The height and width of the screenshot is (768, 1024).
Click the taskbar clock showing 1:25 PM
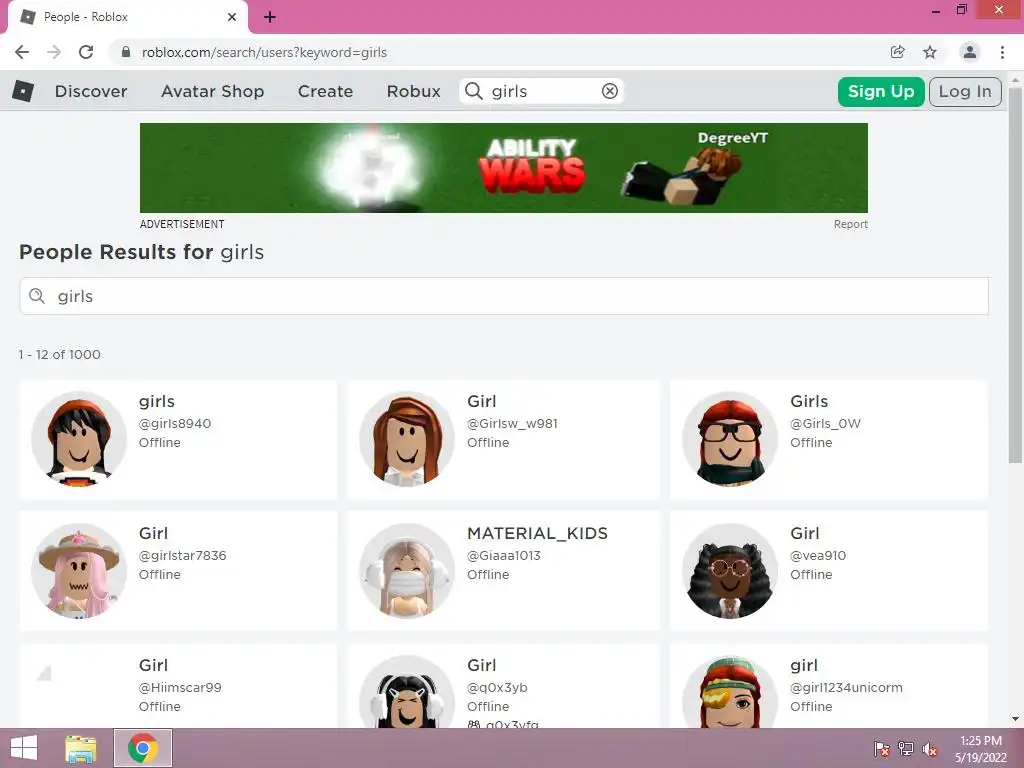click(x=981, y=741)
